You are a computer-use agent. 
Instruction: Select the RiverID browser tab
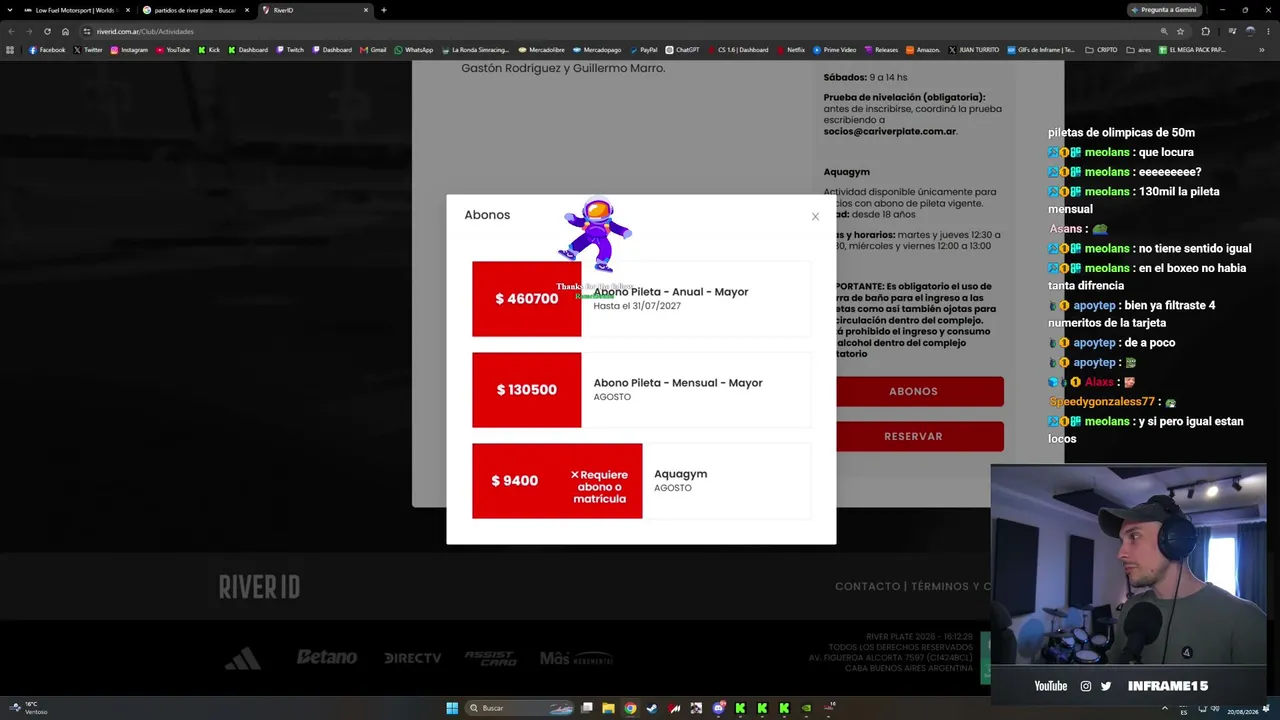(315, 10)
